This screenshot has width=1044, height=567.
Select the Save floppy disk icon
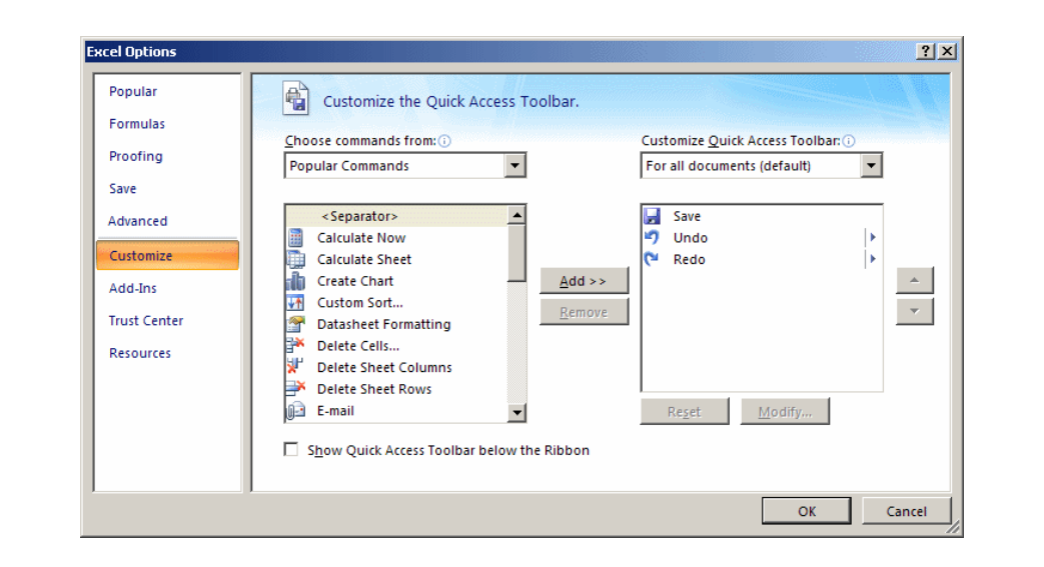[652, 216]
